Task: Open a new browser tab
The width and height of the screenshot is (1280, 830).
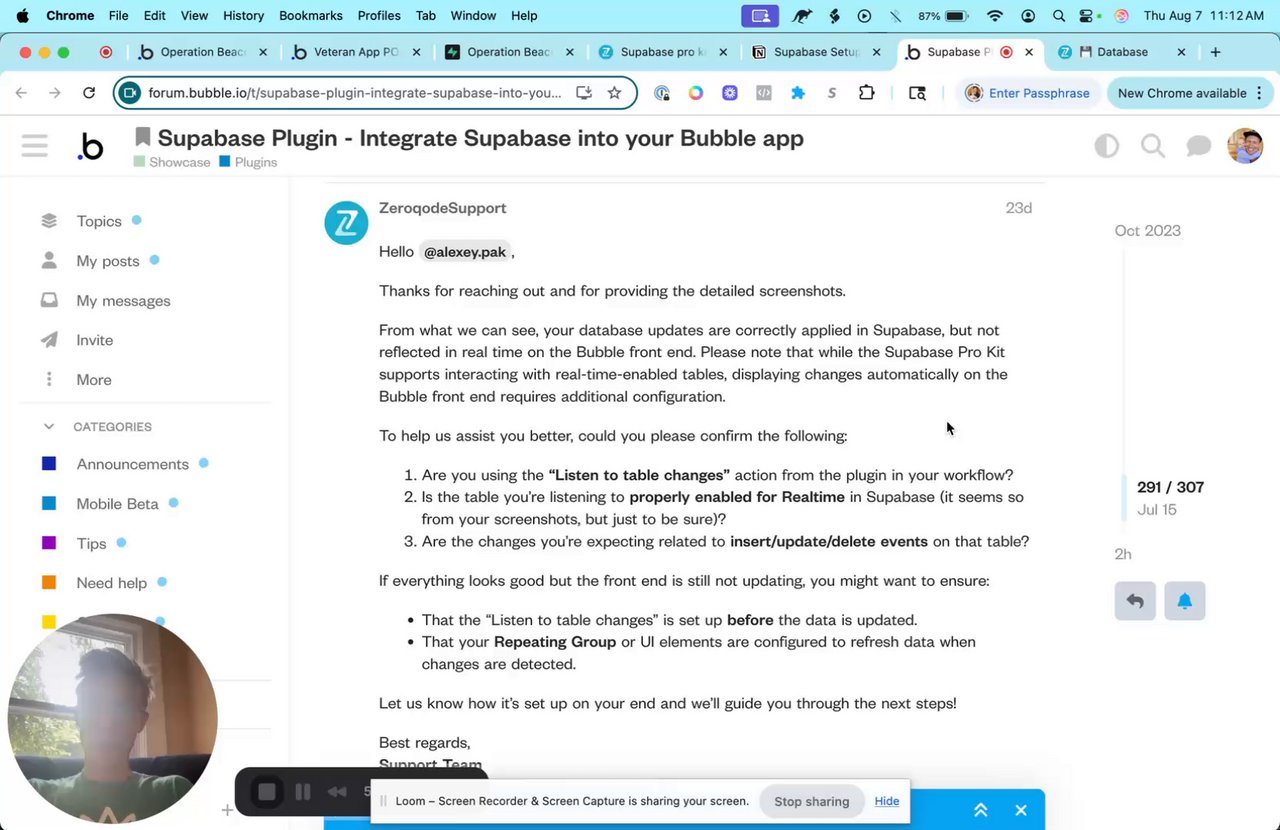Action: click(x=1215, y=52)
